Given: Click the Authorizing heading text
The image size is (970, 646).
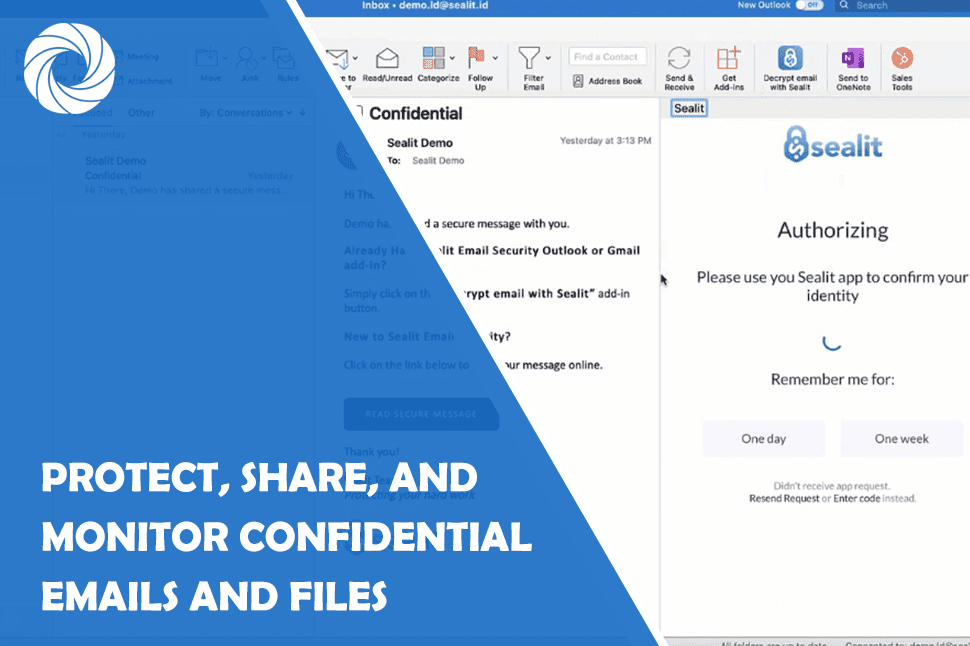Looking at the screenshot, I should [x=833, y=231].
